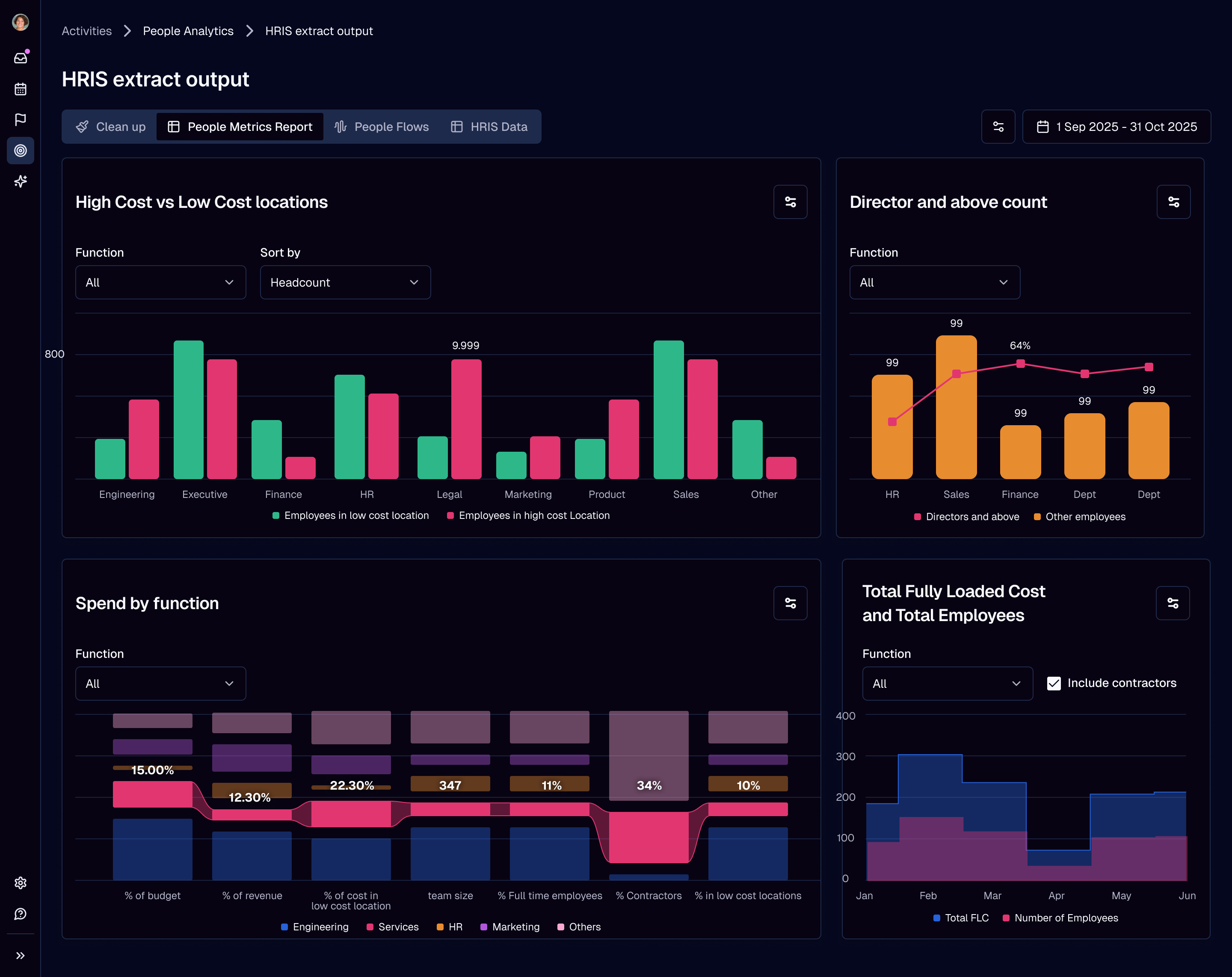The image size is (1232, 977).
Task: Open filter settings for Director and above count
Action: [1173, 201]
